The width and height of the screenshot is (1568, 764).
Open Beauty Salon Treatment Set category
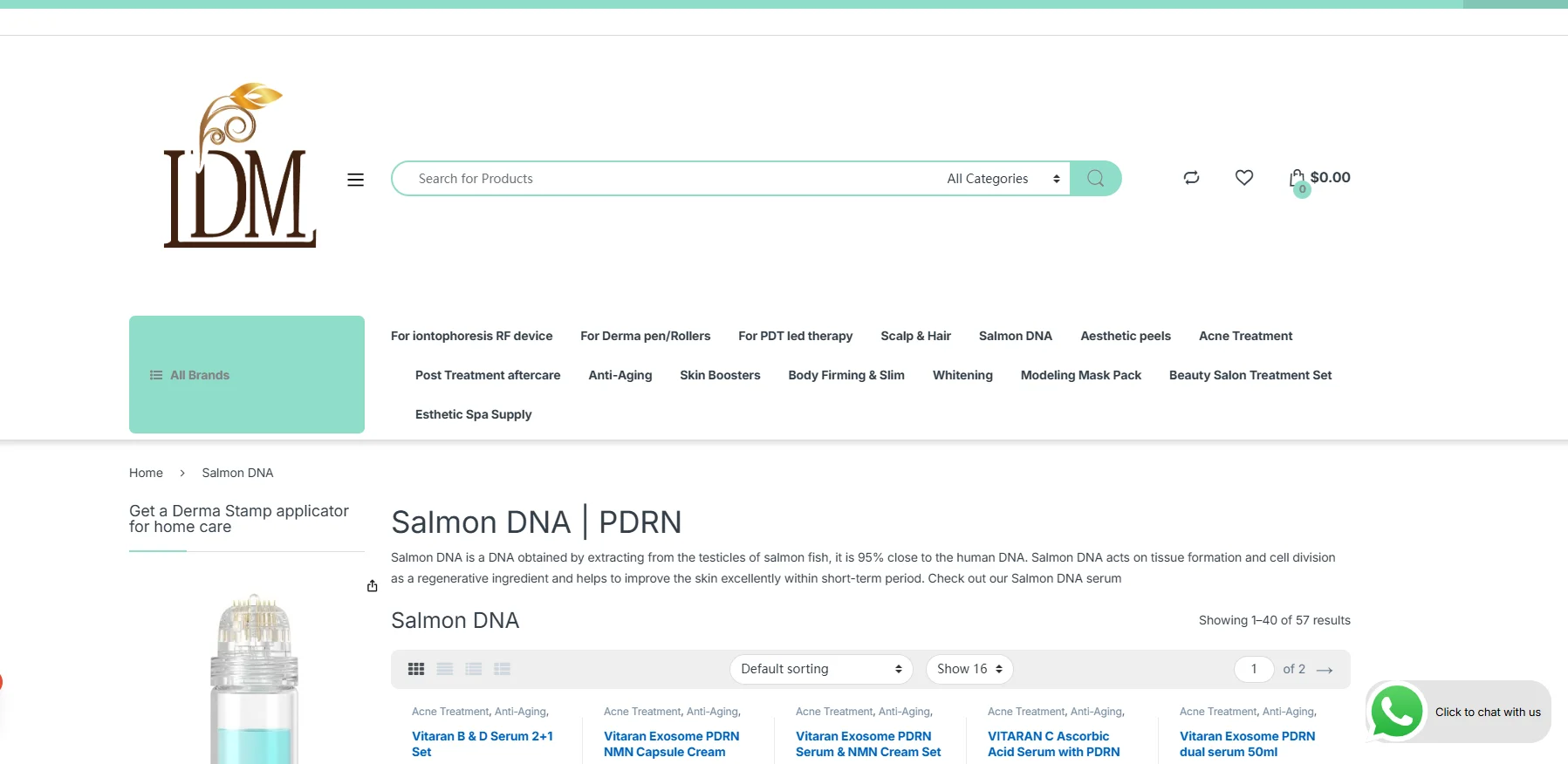pyautogui.click(x=1250, y=375)
